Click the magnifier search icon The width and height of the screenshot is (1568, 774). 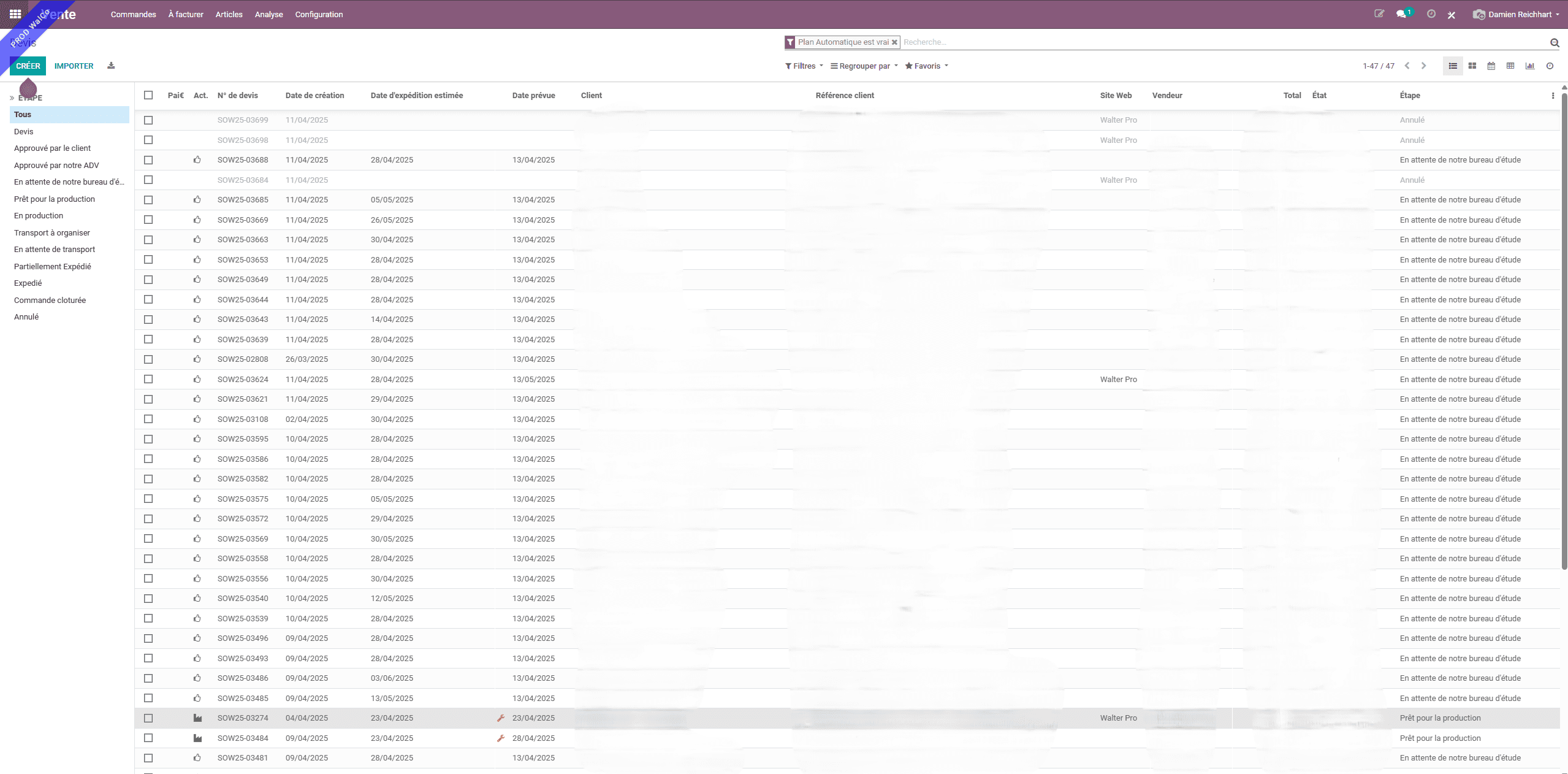[1555, 42]
